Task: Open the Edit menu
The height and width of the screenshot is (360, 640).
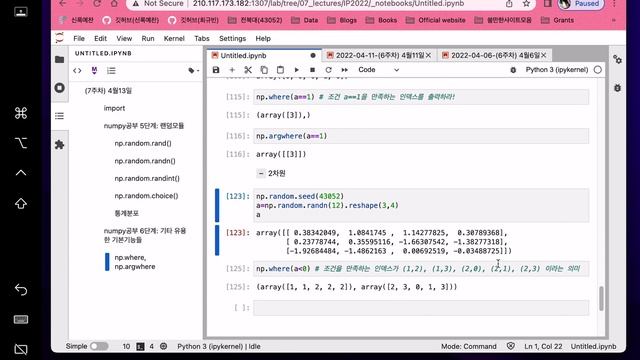Action: pos(100,38)
